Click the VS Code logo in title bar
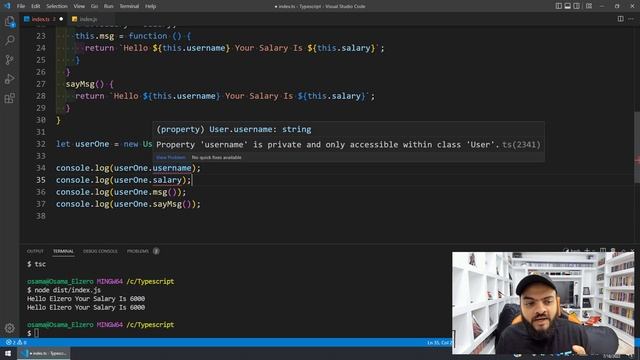Viewport: 640px width, 360px height. [x=7, y=6]
